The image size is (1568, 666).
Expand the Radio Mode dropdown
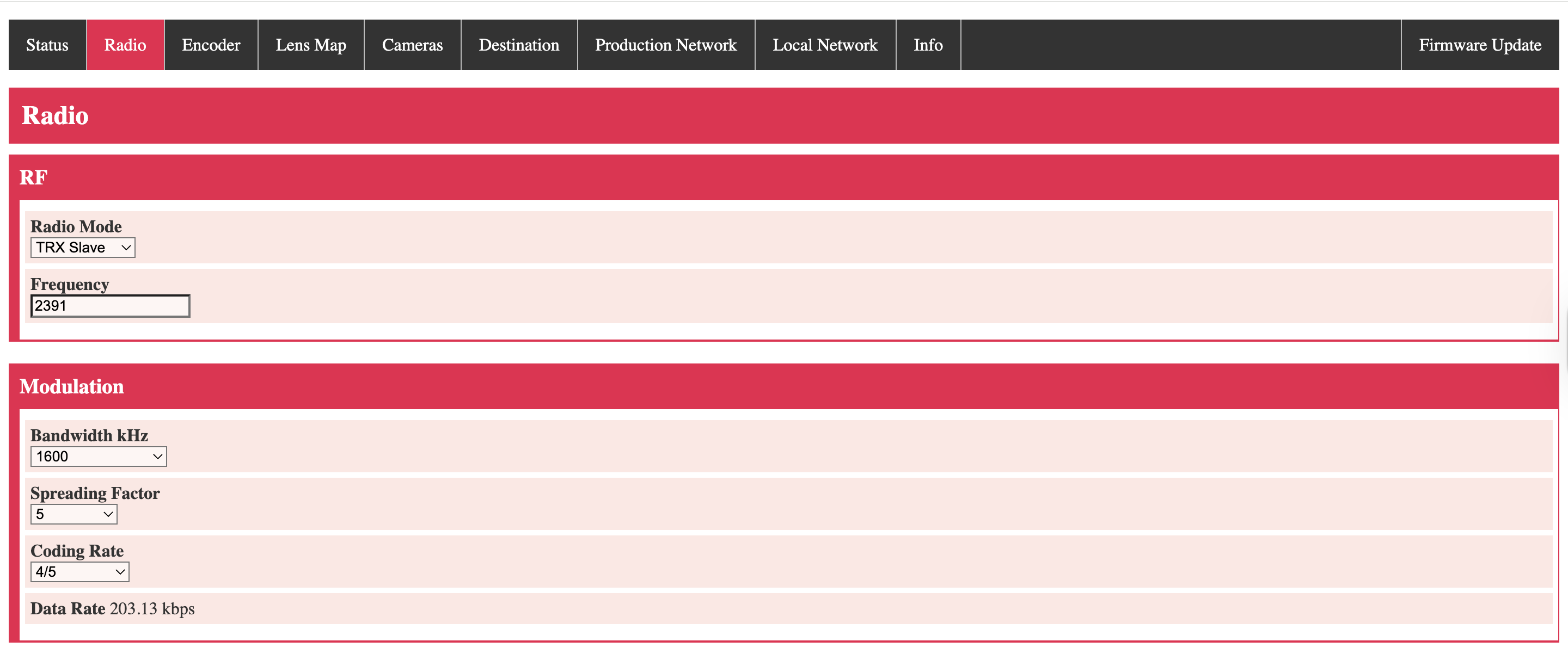pos(83,248)
